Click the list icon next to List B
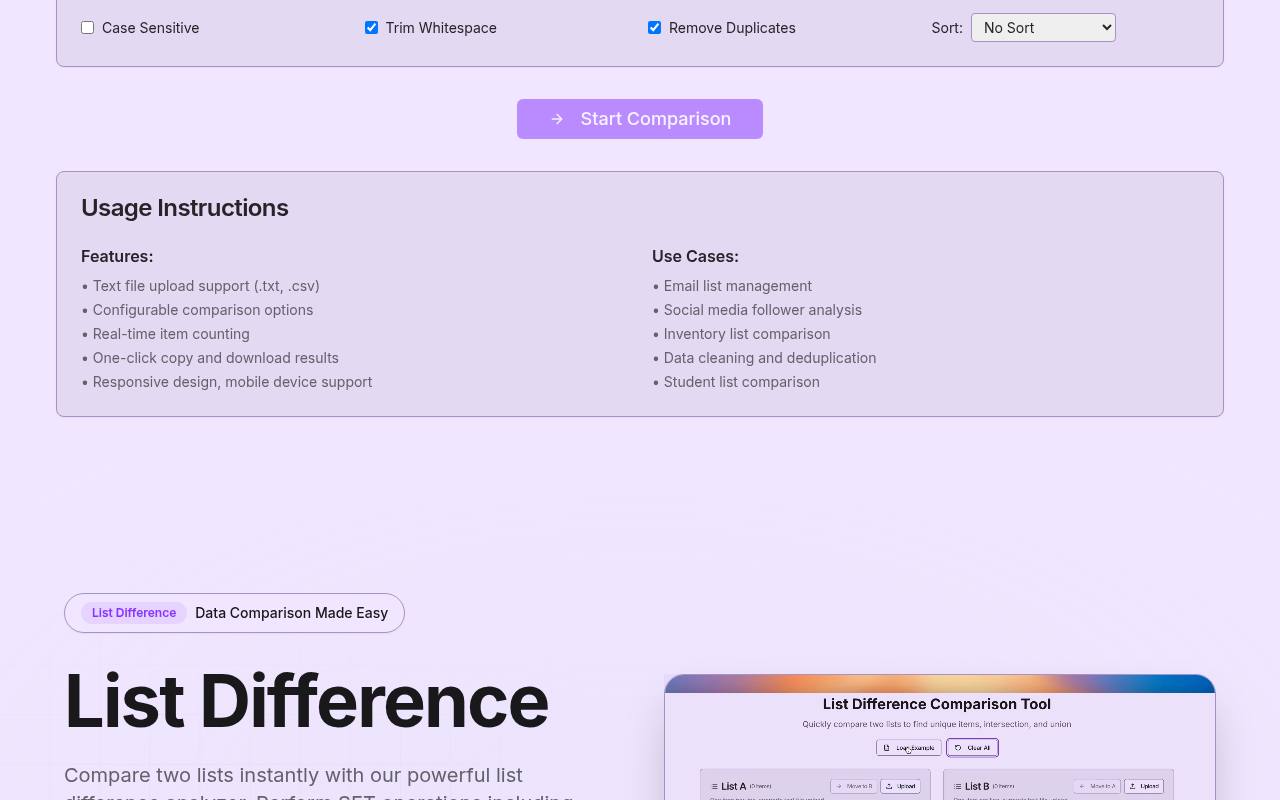 click(957, 787)
